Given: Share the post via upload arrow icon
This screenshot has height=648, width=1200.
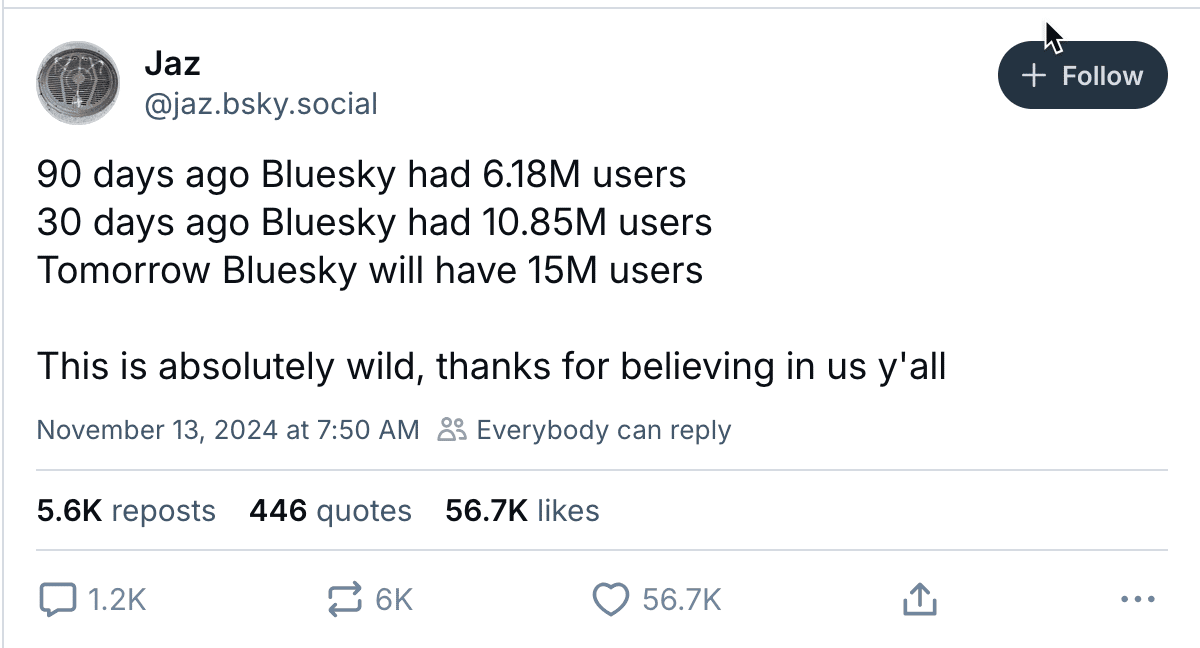Looking at the screenshot, I should coord(918,599).
